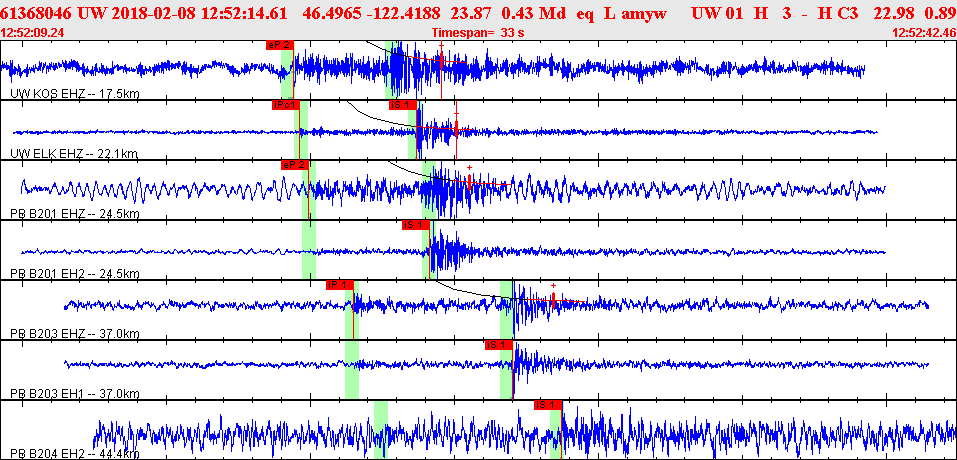The width and height of the screenshot is (957, 460).
Task: Select the iS 1 pick flag on B203 EH1
Action: pyautogui.click(x=499, y=345)
